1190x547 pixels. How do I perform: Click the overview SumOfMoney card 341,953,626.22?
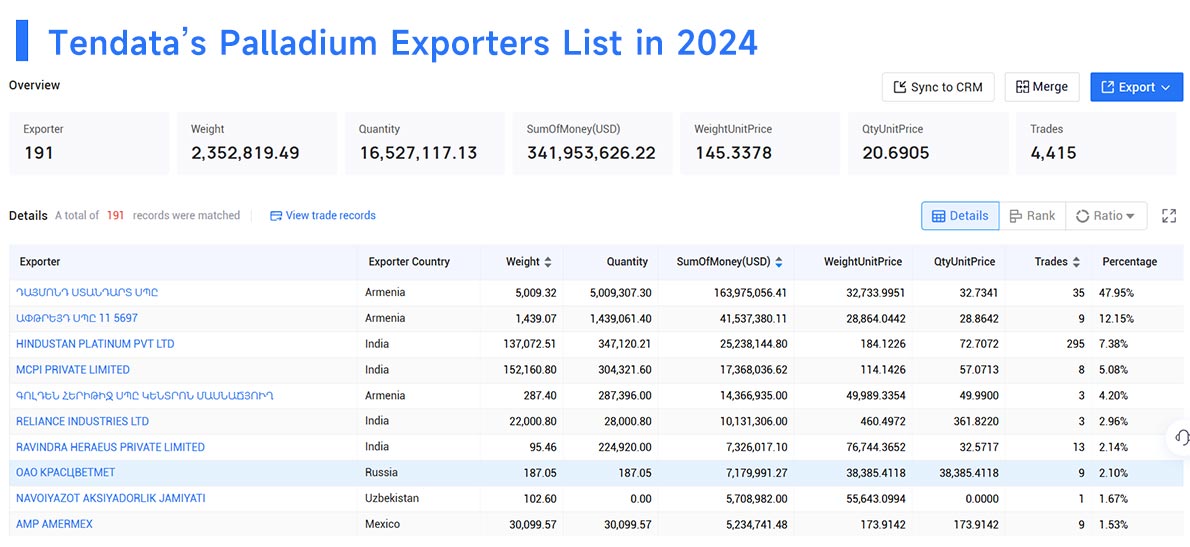pos(592,143)
